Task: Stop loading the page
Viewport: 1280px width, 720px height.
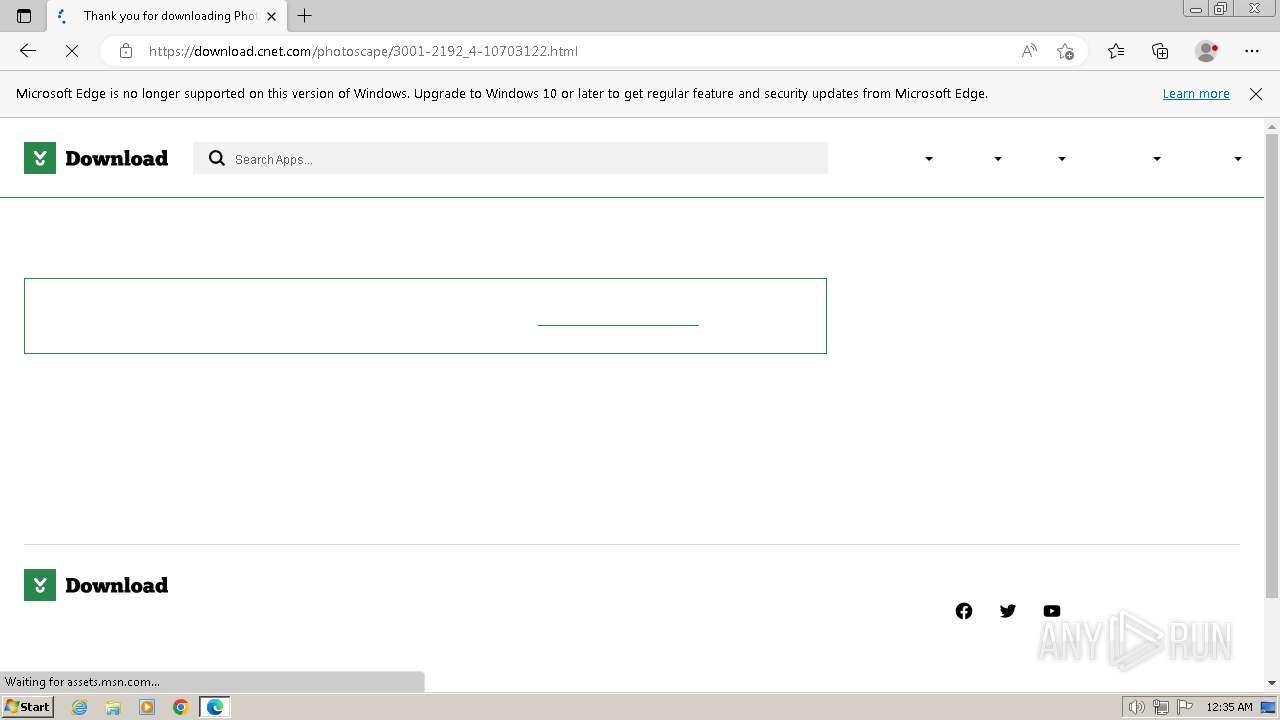Action: click(x=72, y=51)
